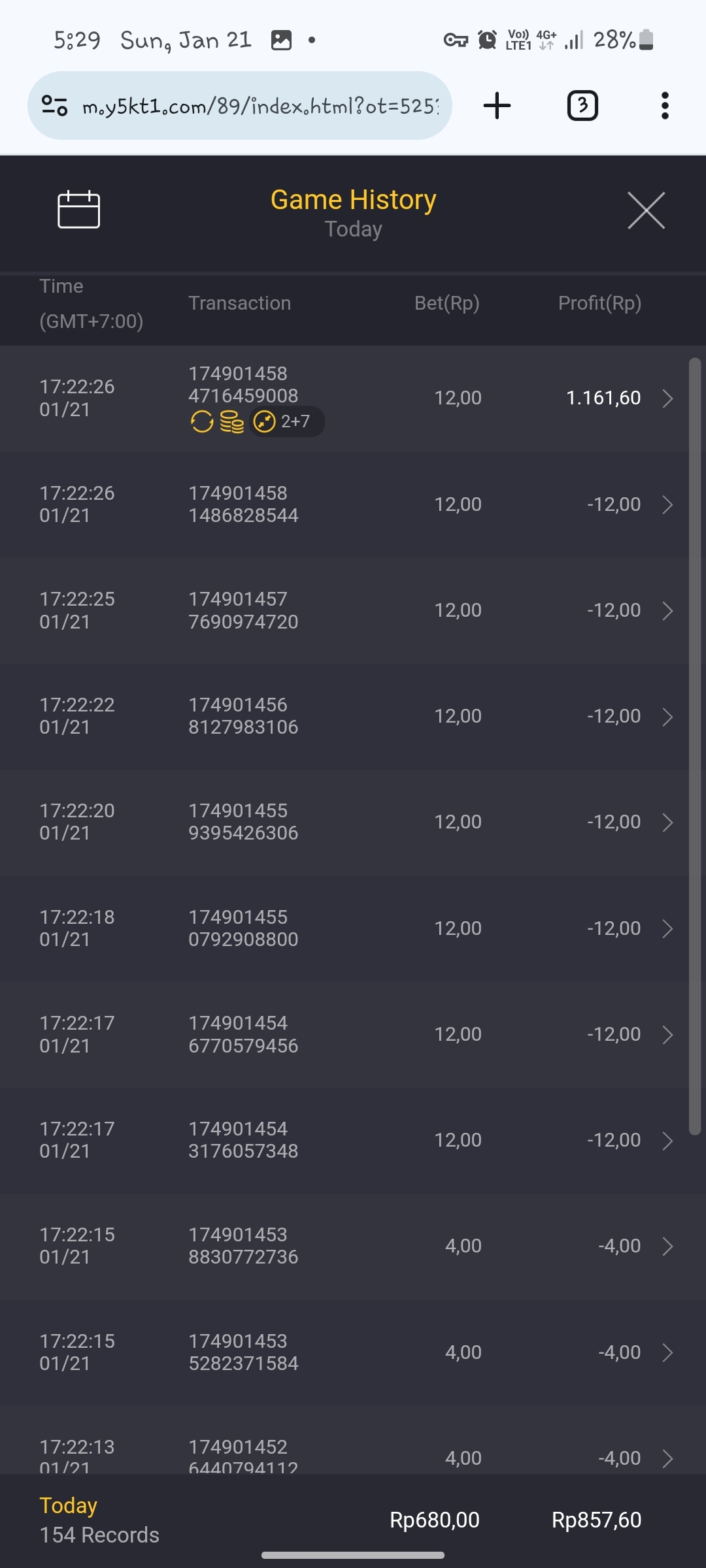Tap the coins stack icon in first transaction

[231, 422]
